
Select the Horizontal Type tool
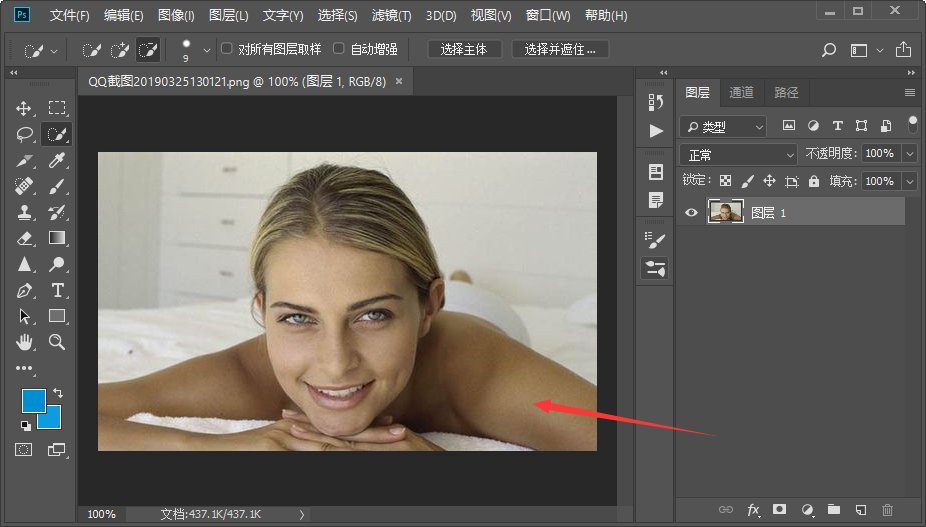(x=57, y=290)
